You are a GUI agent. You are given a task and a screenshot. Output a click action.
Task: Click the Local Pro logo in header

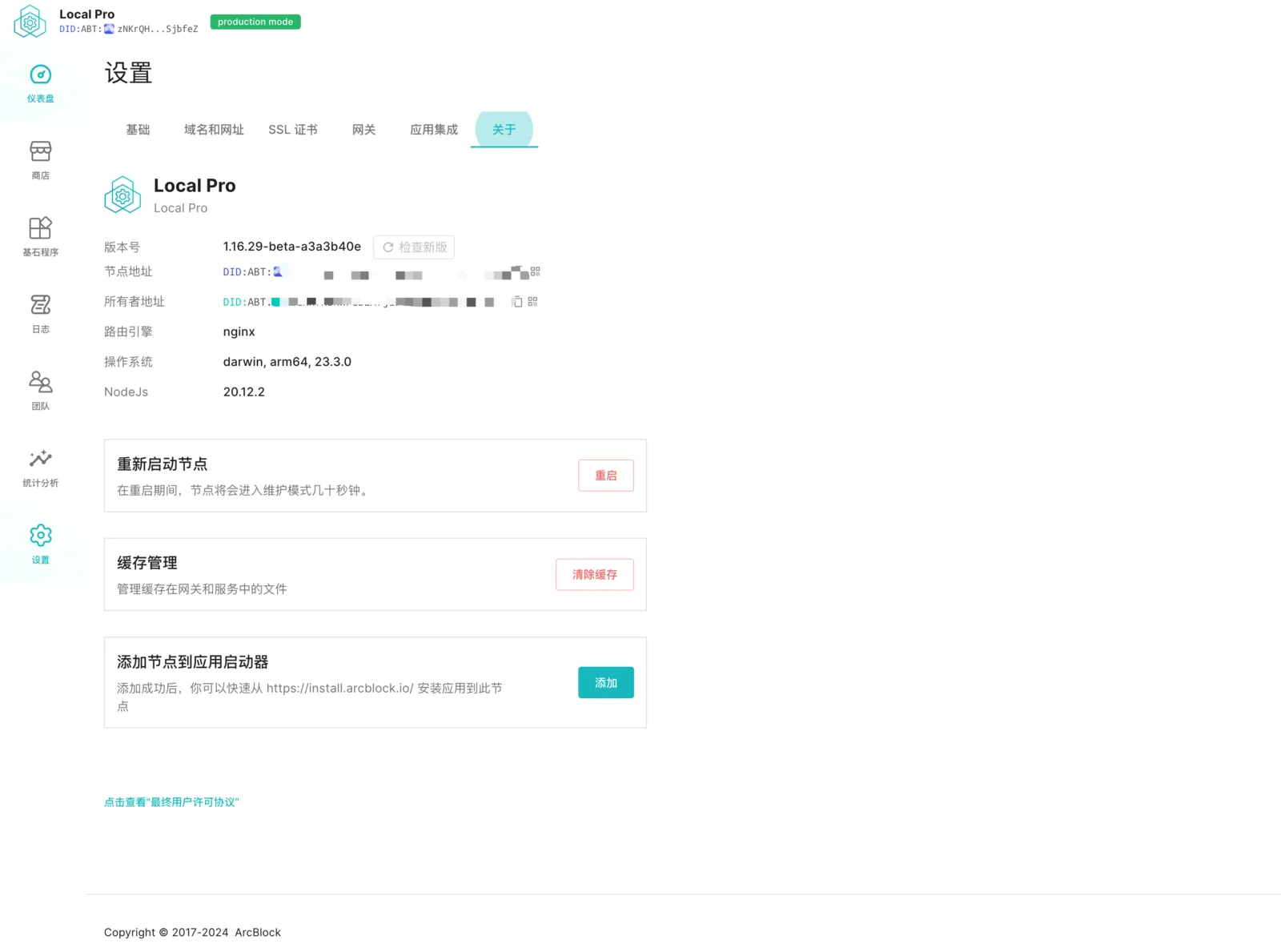[x=30, y=22]
